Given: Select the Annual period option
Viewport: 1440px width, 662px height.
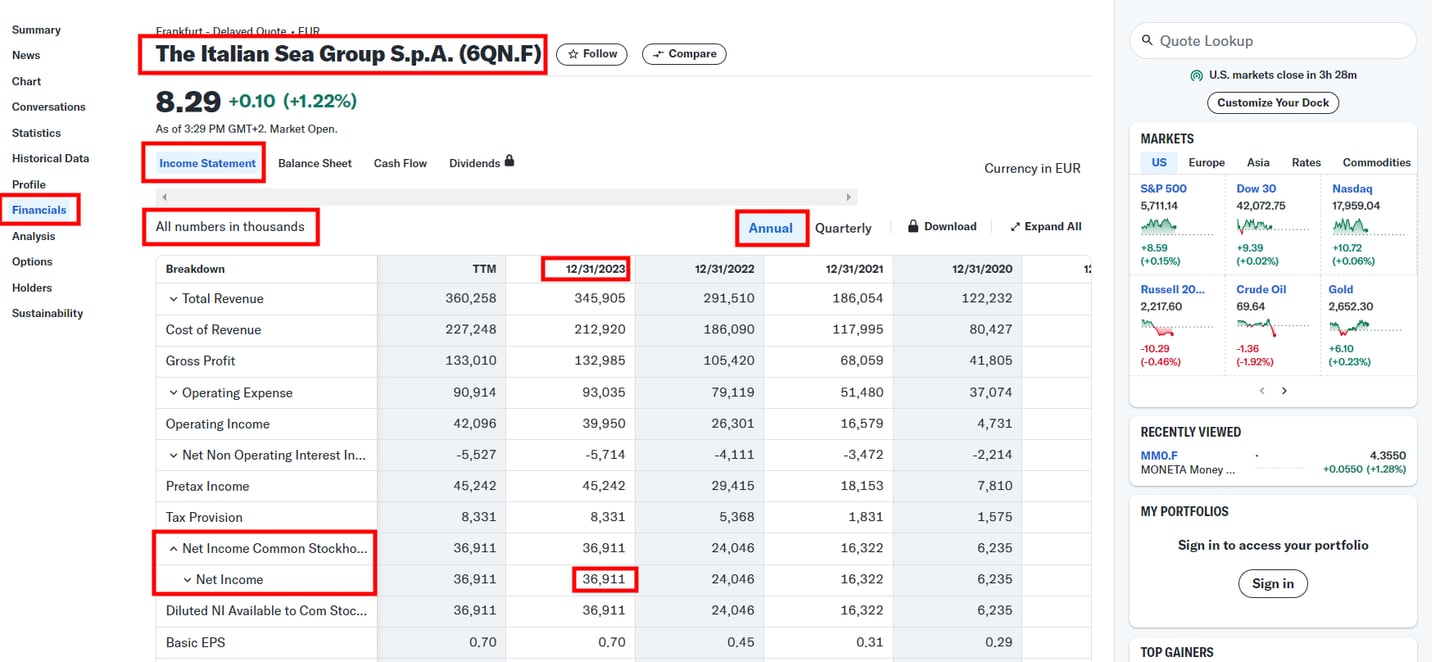Looking at the screenshot, I should point(771,228).
